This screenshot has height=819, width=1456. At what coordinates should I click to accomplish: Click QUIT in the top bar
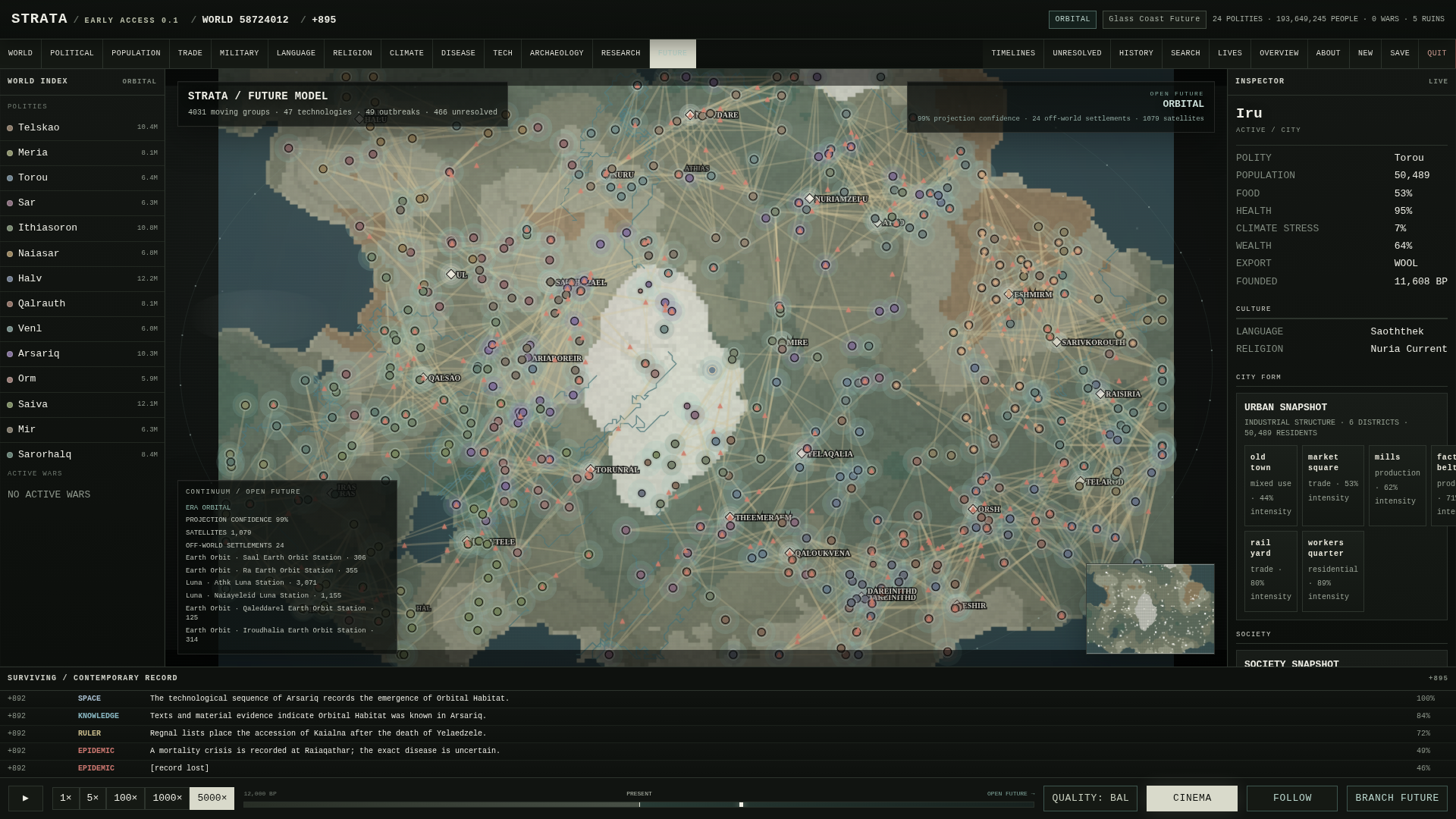pyautogui.click(x=1437, y=54)
